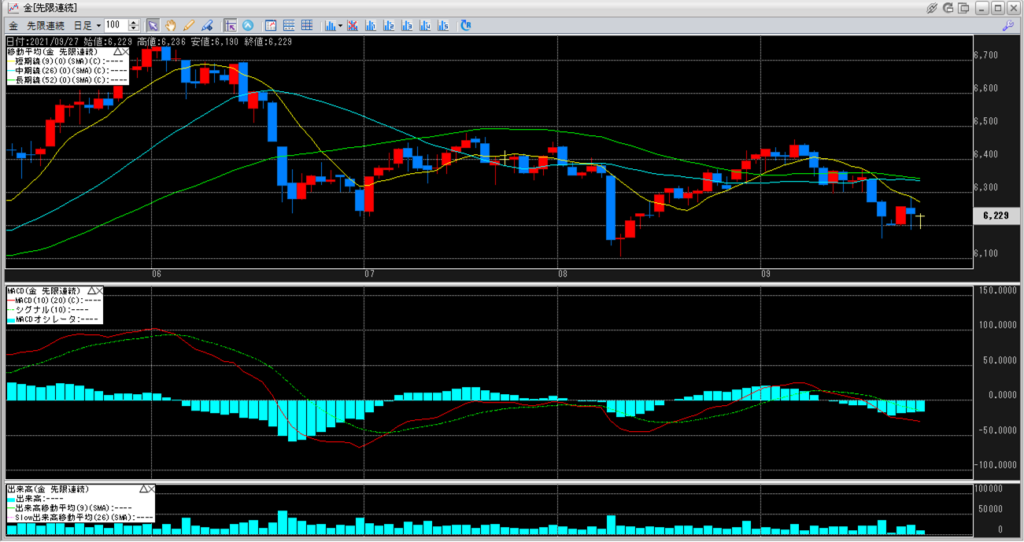
Task: Increase bar count with spinner up arrow
Action: tap(134, 22)
